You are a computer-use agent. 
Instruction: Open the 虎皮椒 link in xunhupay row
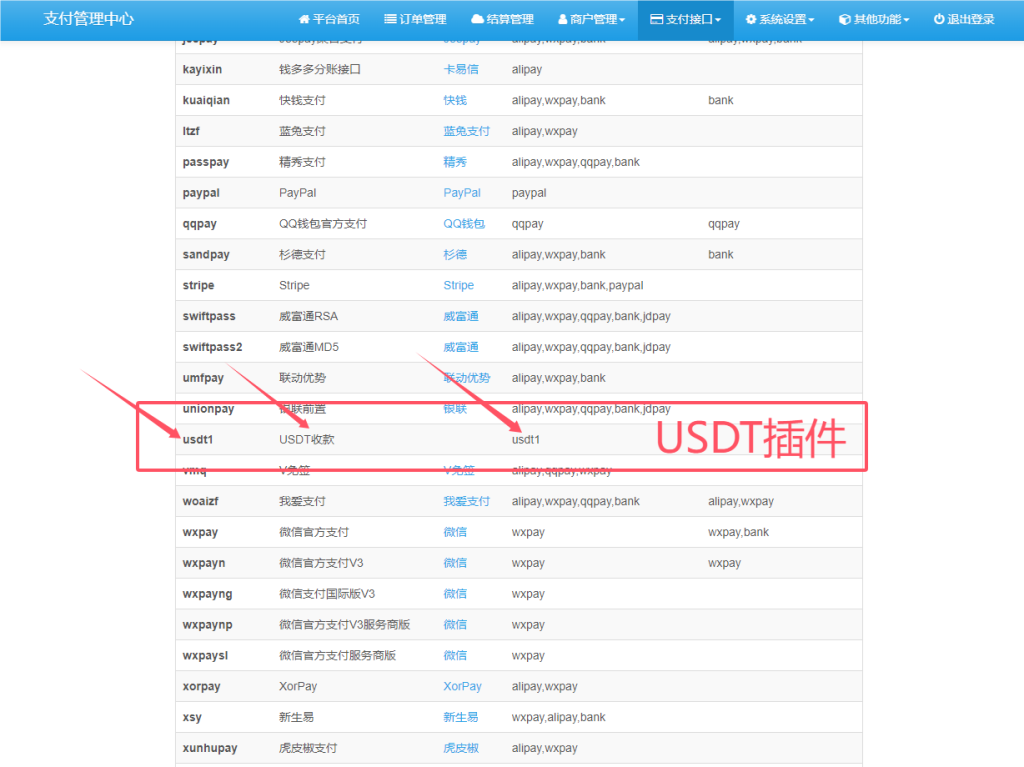tap(460, 748)
